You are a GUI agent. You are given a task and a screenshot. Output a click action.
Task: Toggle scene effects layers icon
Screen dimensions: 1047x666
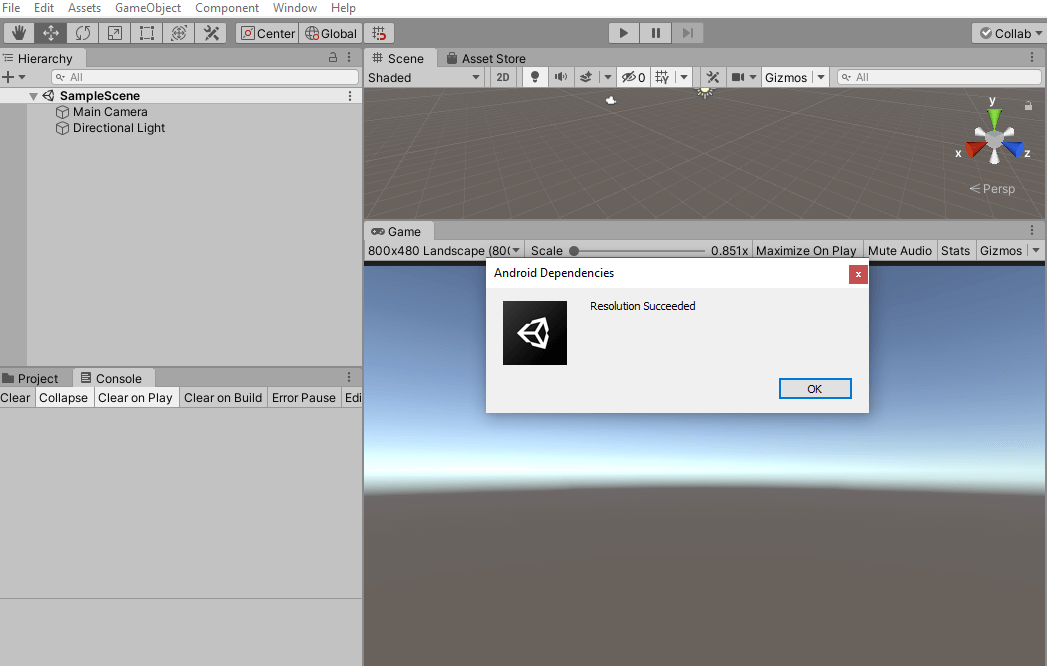586,77
